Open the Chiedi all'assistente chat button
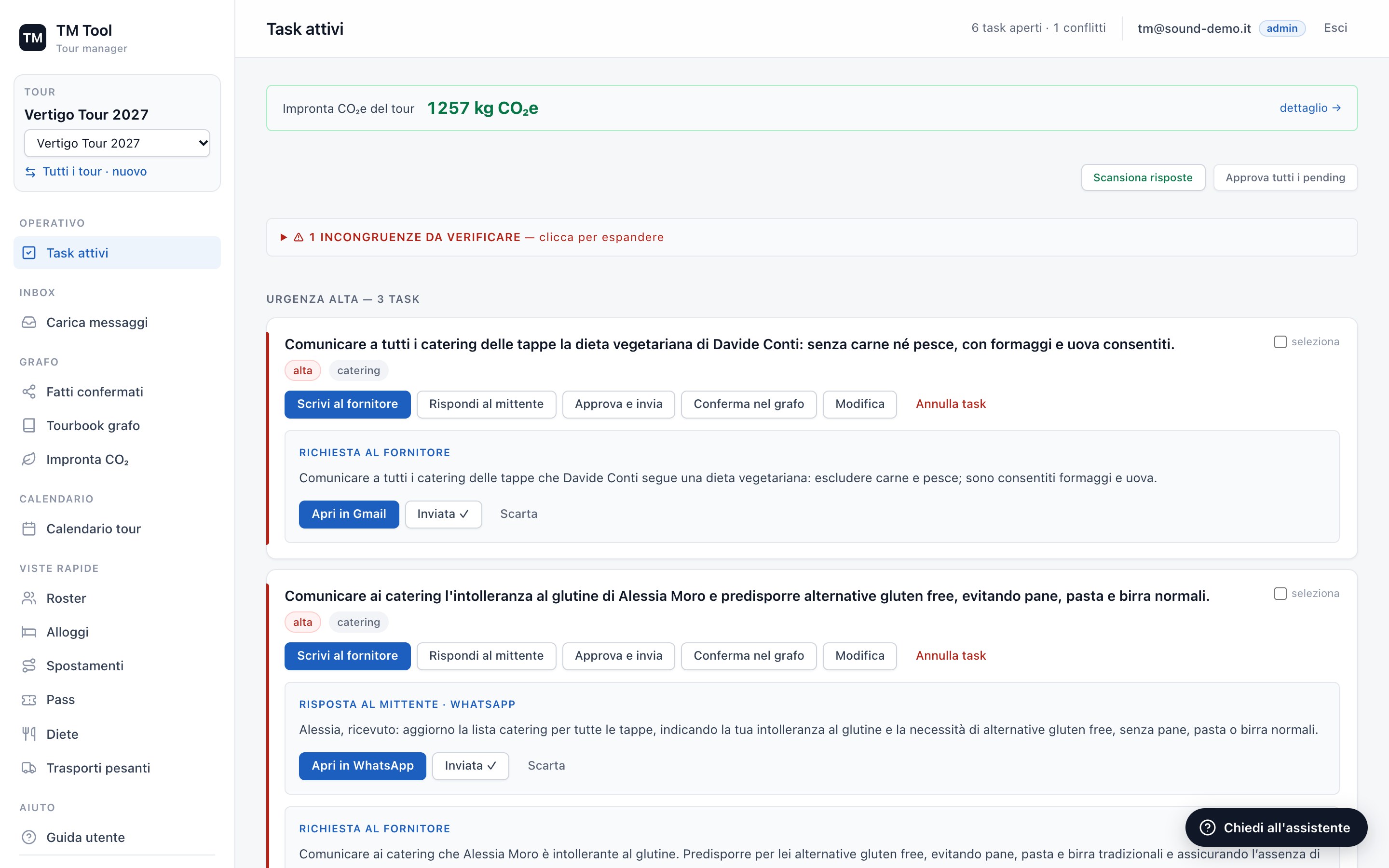The image size is (1389, 868). [x=1276, y=827]
